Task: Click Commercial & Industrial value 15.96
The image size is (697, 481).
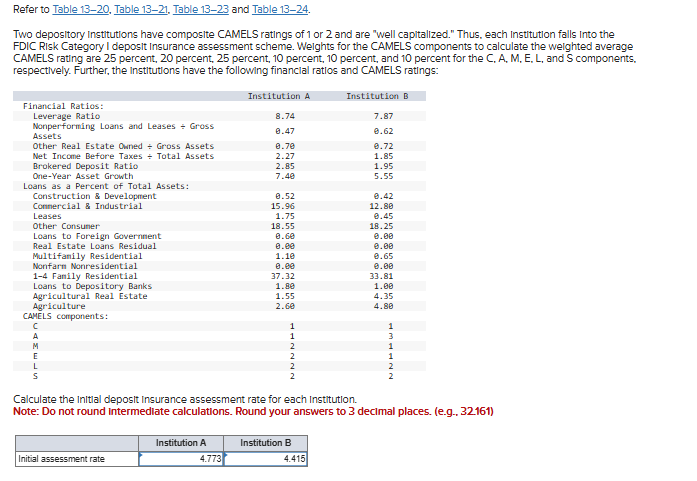Action: (283, 206)
